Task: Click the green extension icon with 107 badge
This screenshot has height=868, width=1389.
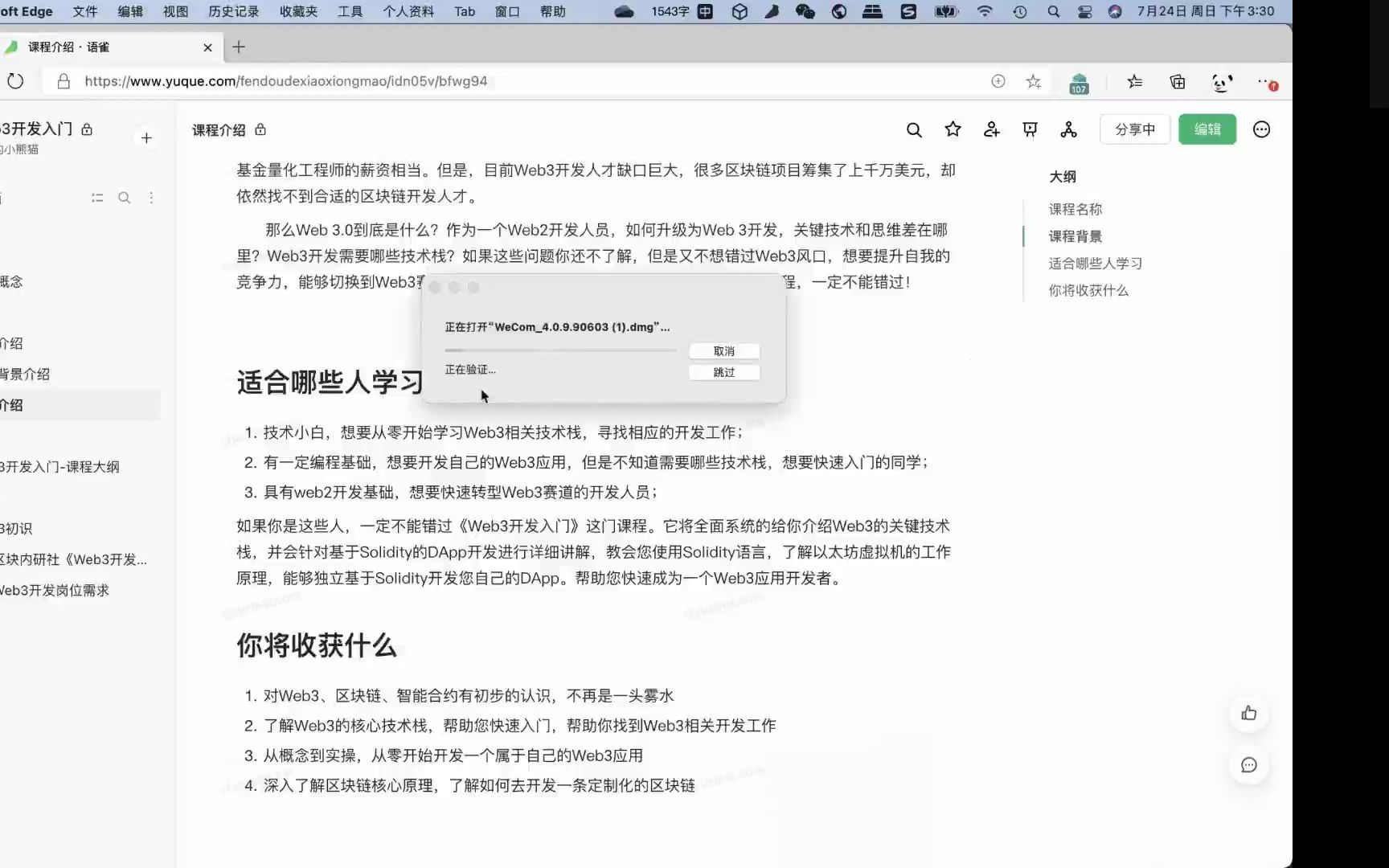Action: 1079,83
